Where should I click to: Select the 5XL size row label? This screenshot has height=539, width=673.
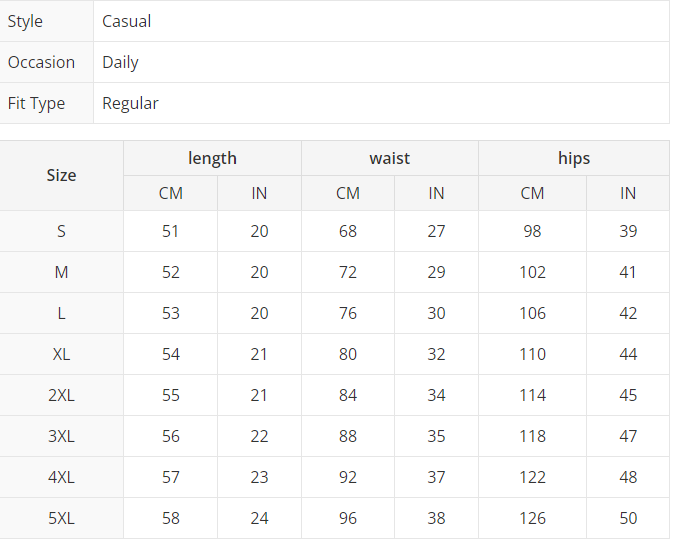click(x=61, y=518)
